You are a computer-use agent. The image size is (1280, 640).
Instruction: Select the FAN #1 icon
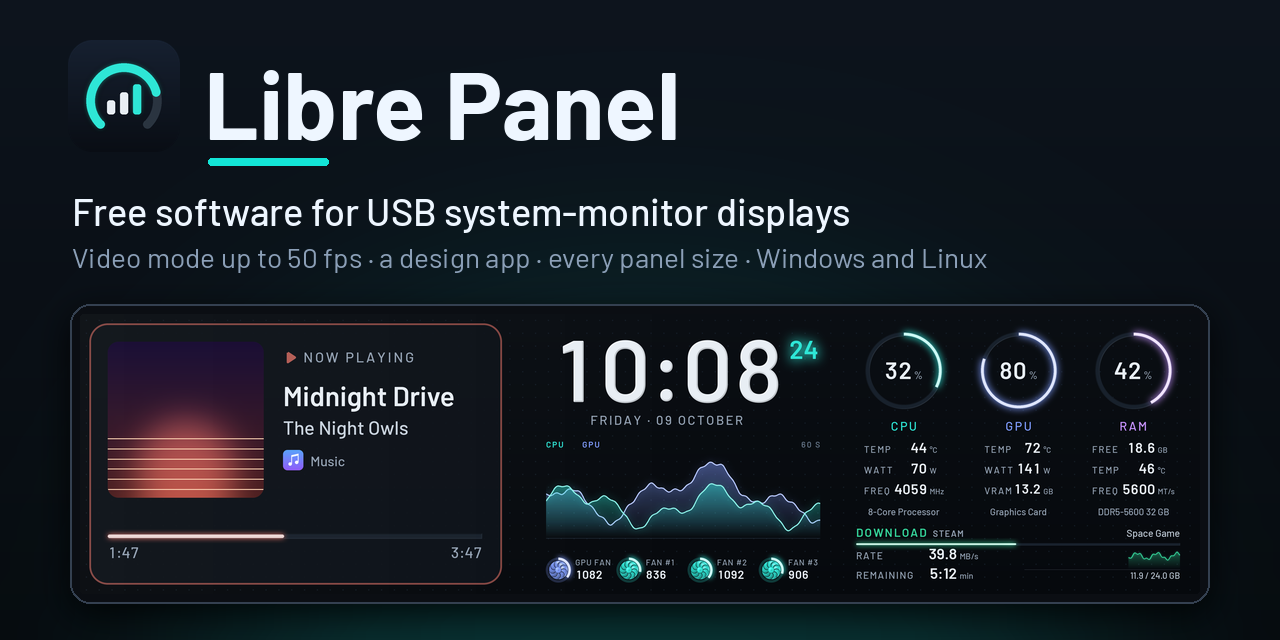629,569
